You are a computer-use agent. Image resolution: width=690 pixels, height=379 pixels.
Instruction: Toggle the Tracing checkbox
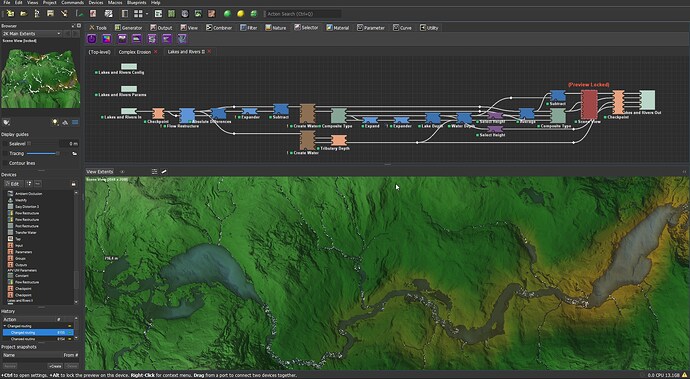[x=6, y=153]
